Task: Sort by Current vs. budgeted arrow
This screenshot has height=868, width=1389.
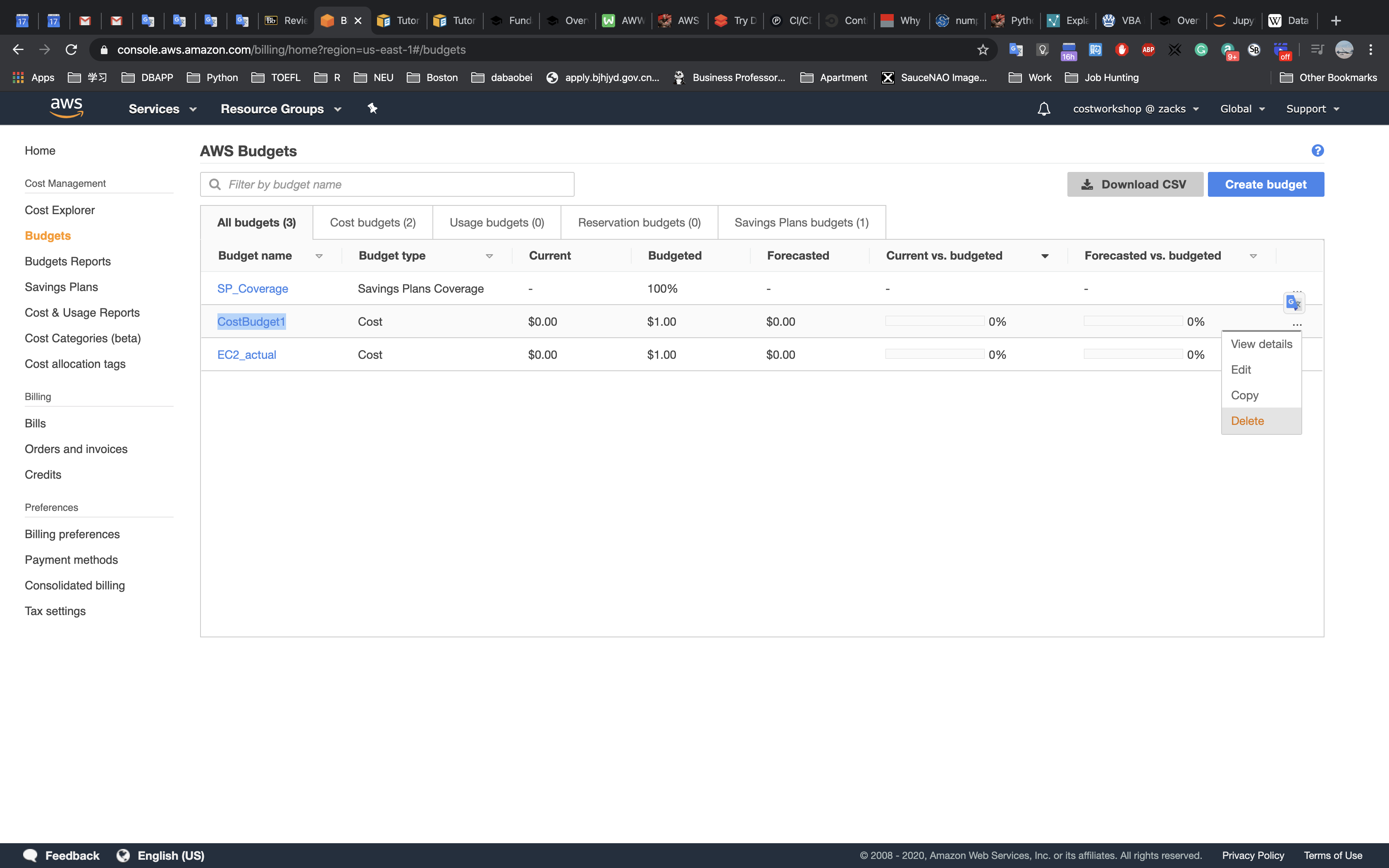Action: [x=1045, y=256]
